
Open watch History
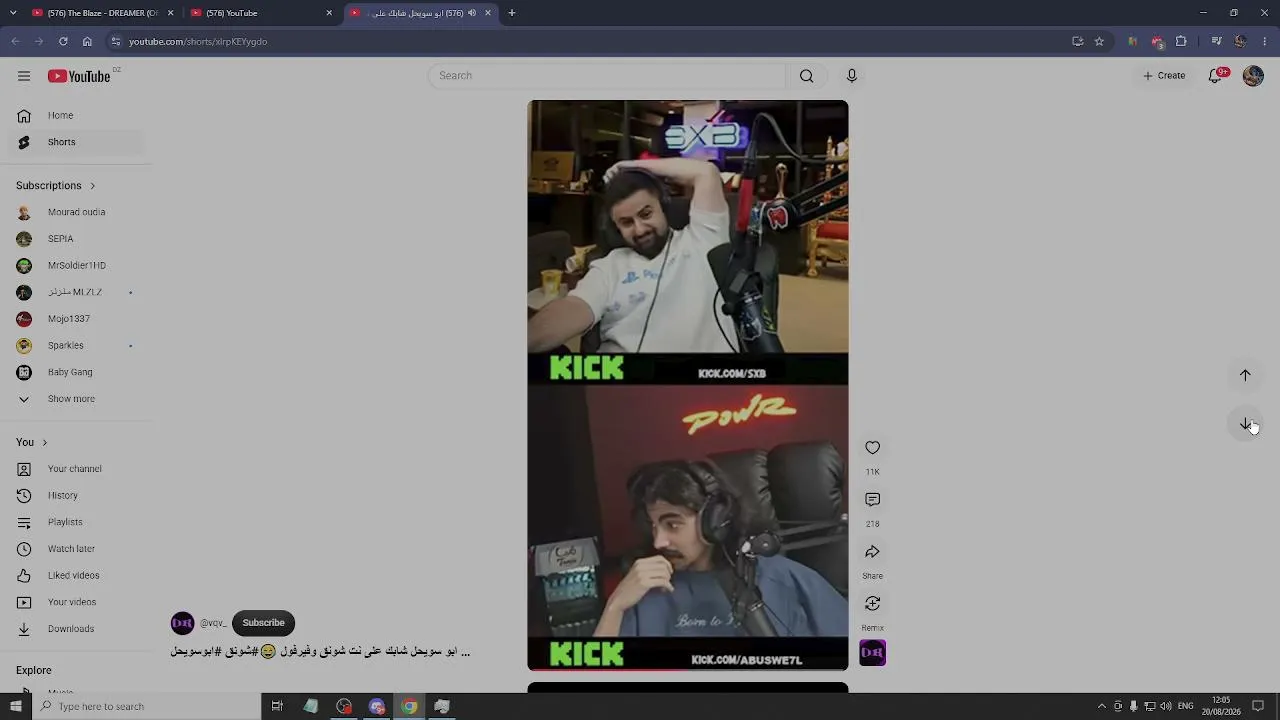click(x=76, y=495)
